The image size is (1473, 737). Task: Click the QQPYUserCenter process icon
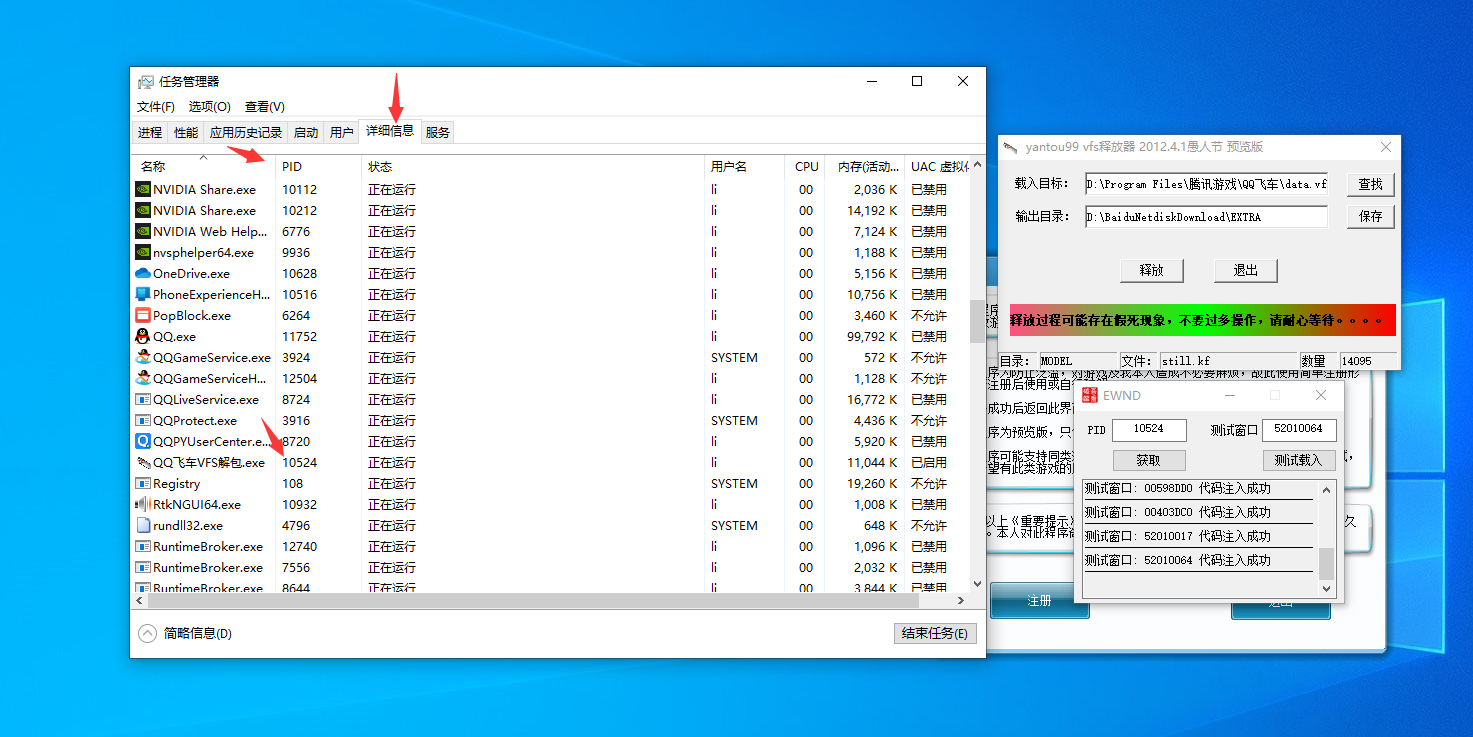click(142, 441)
